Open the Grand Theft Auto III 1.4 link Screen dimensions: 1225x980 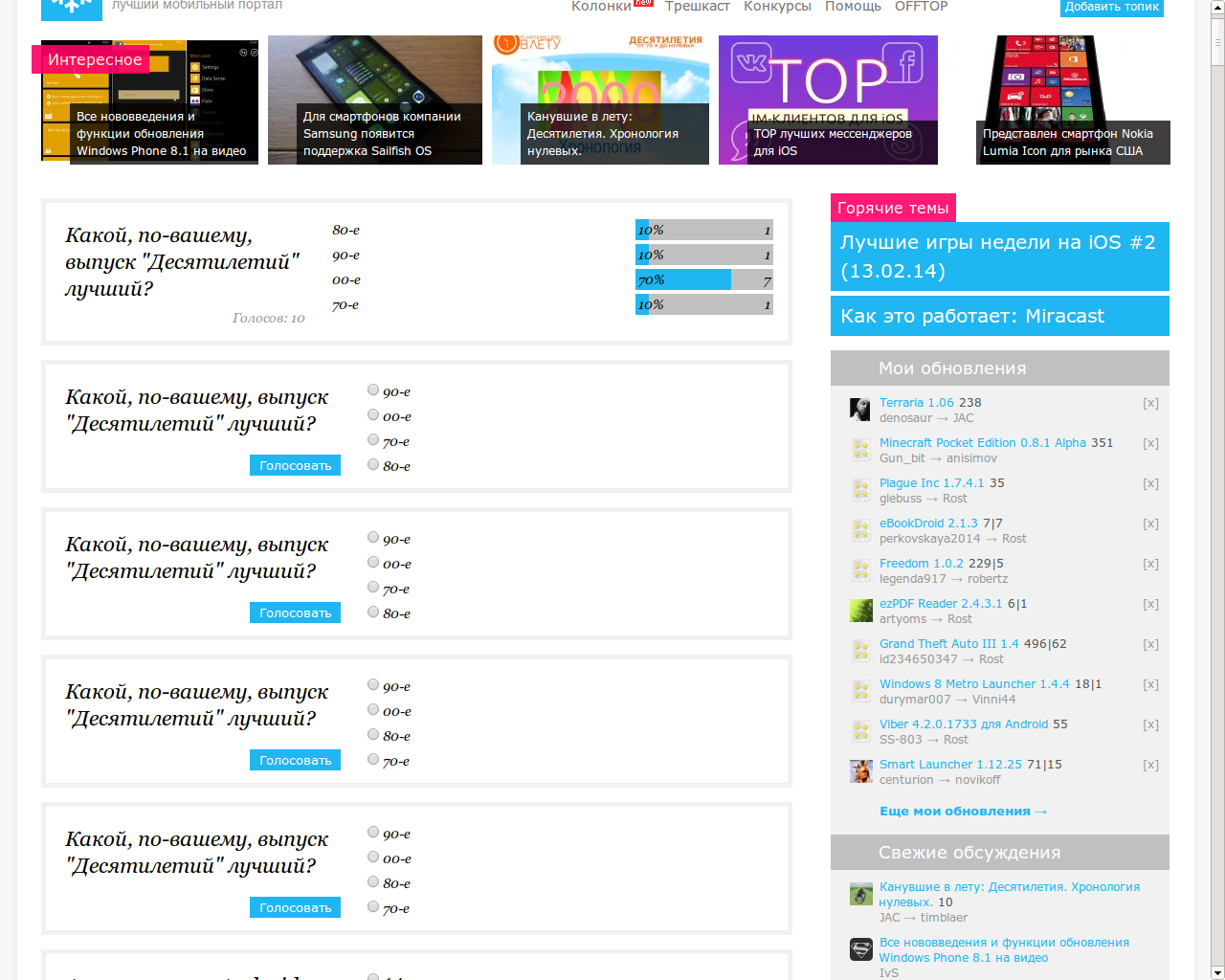point(949,644)
